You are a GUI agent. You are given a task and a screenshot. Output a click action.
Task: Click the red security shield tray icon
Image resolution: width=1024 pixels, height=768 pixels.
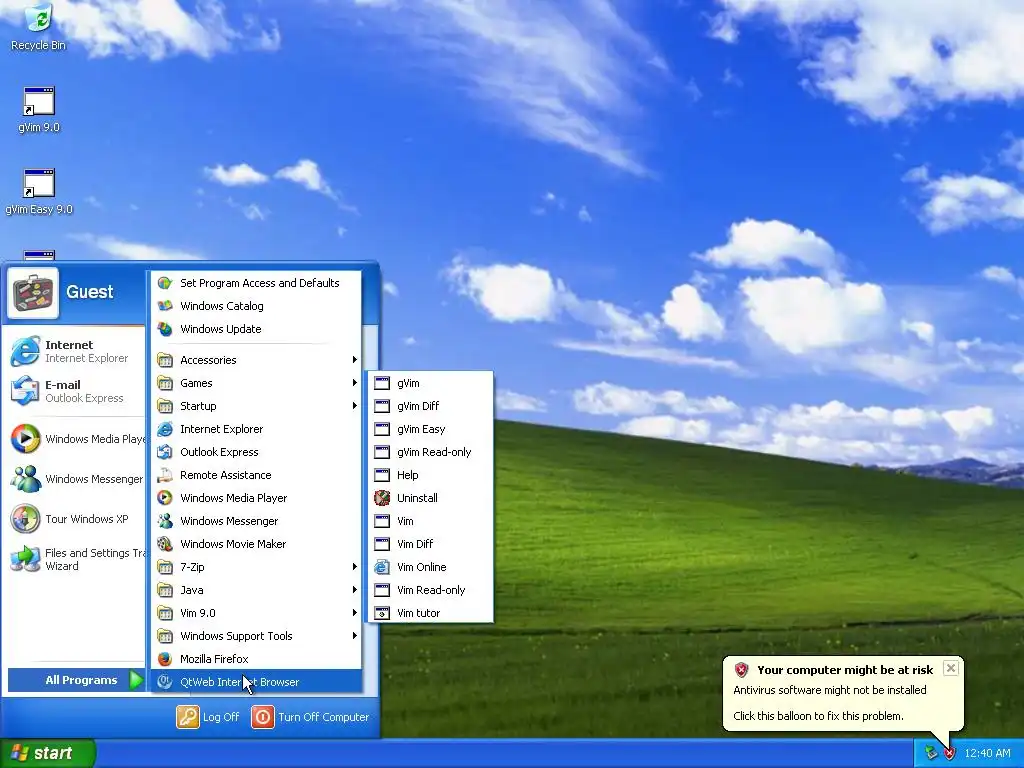point(950,754)
